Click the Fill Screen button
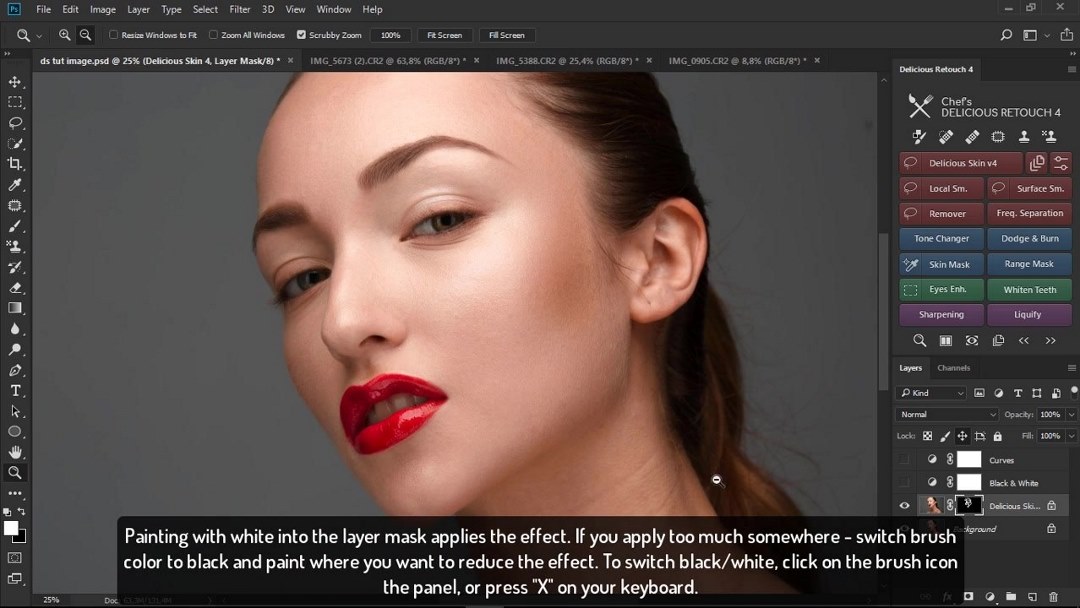The image size is (1080, 608). click(506, 35)
